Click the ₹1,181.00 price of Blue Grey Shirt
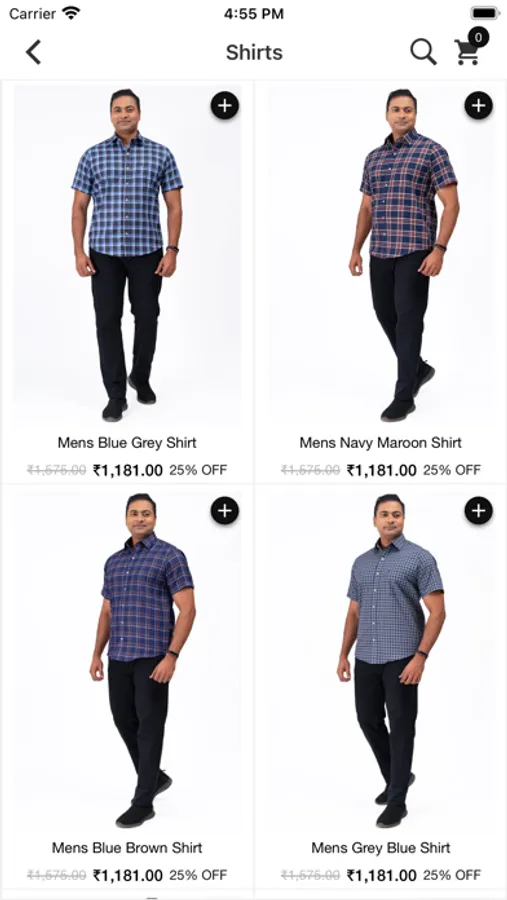Image resolution: width=507 pixels, height=900 pixels. tap(128, 471)
